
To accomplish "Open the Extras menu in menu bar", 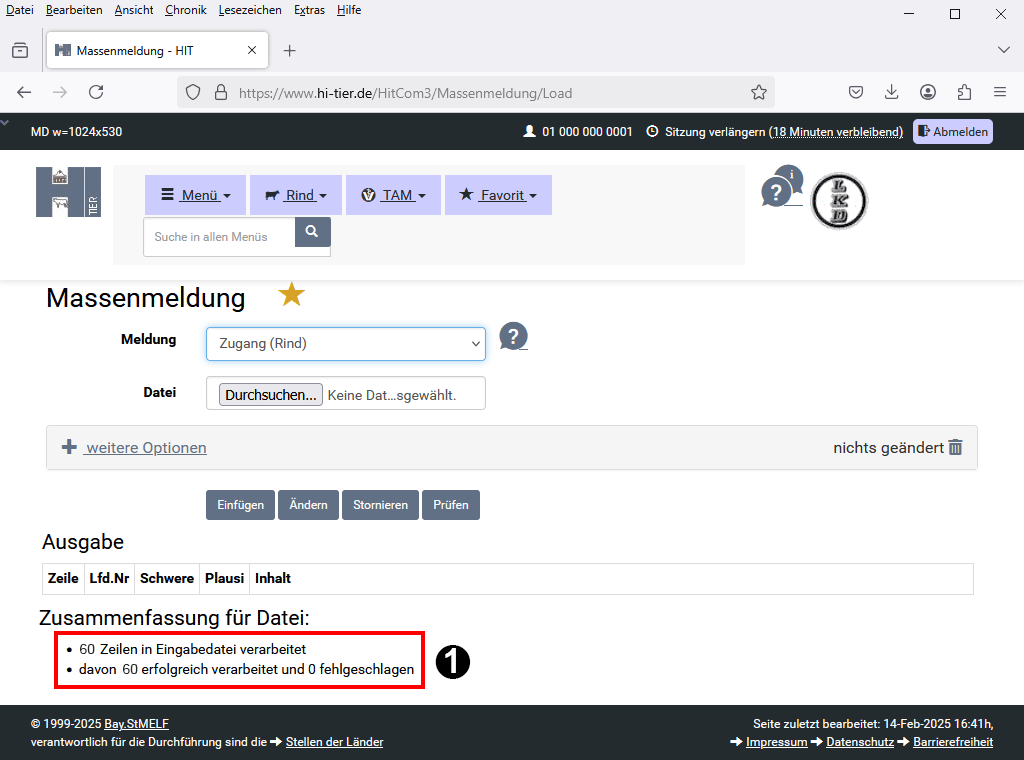I will point(309,10).
